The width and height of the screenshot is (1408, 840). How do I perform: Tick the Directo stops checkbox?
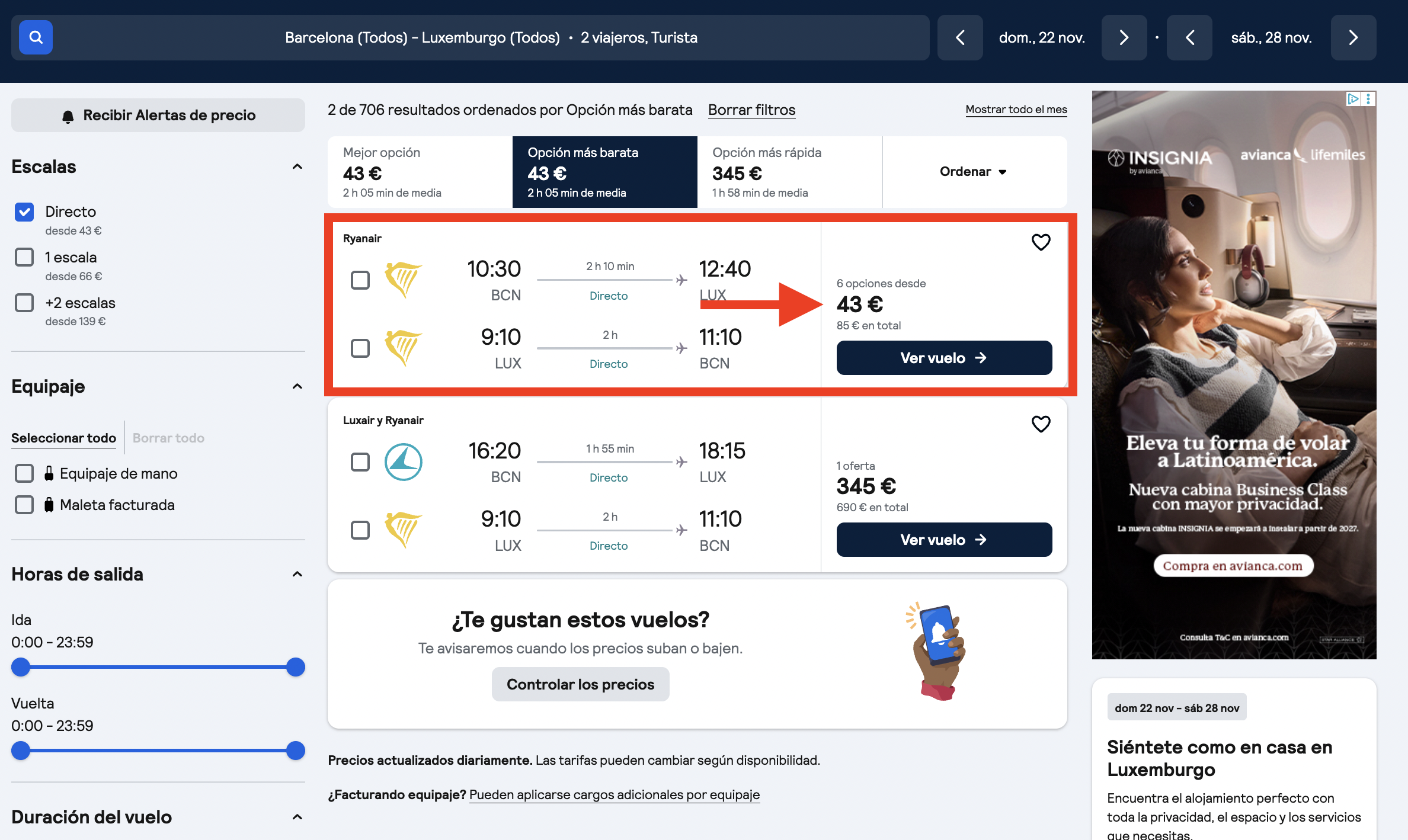click(x=24, y=211)
